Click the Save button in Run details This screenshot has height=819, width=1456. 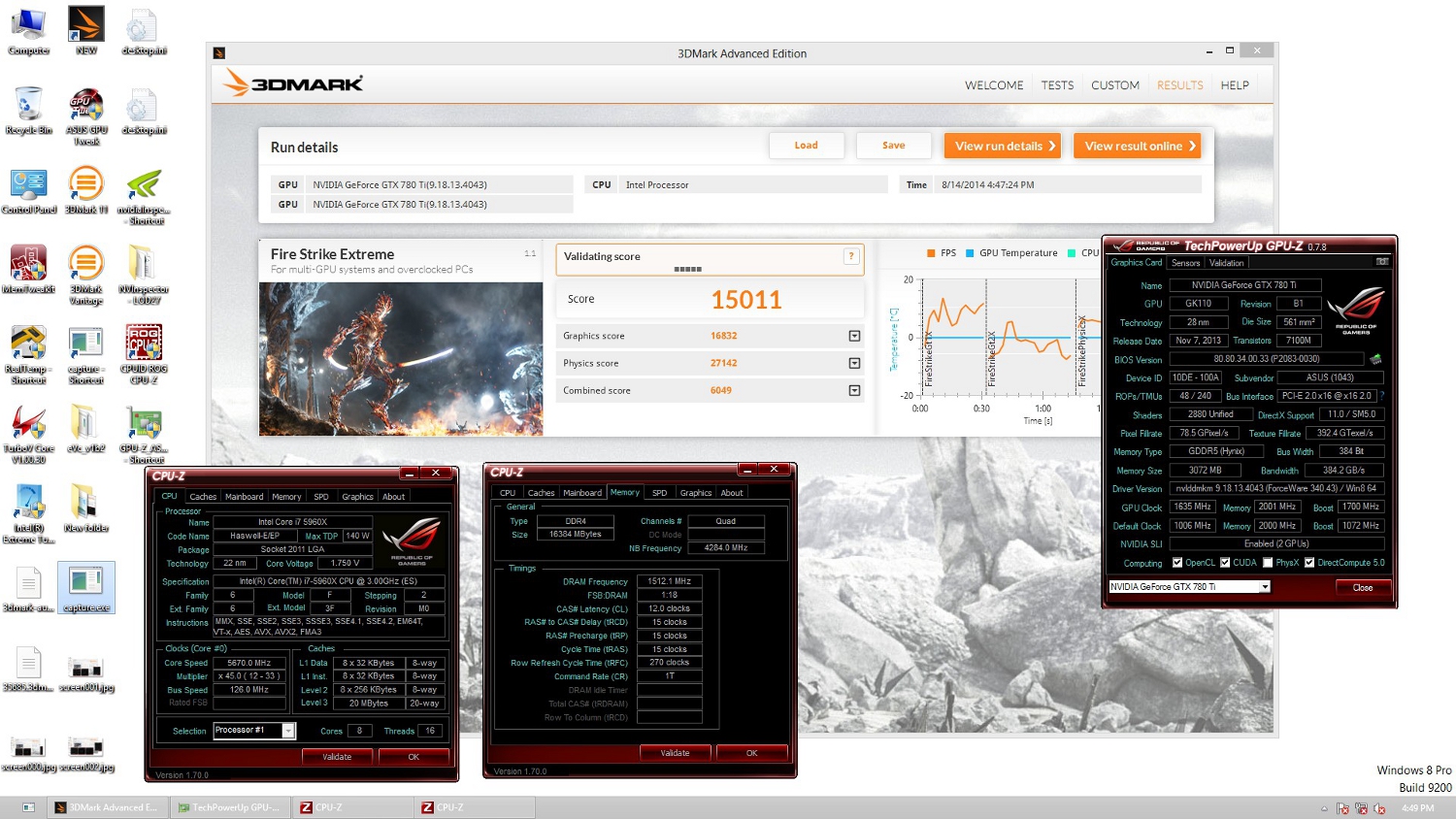893,146
